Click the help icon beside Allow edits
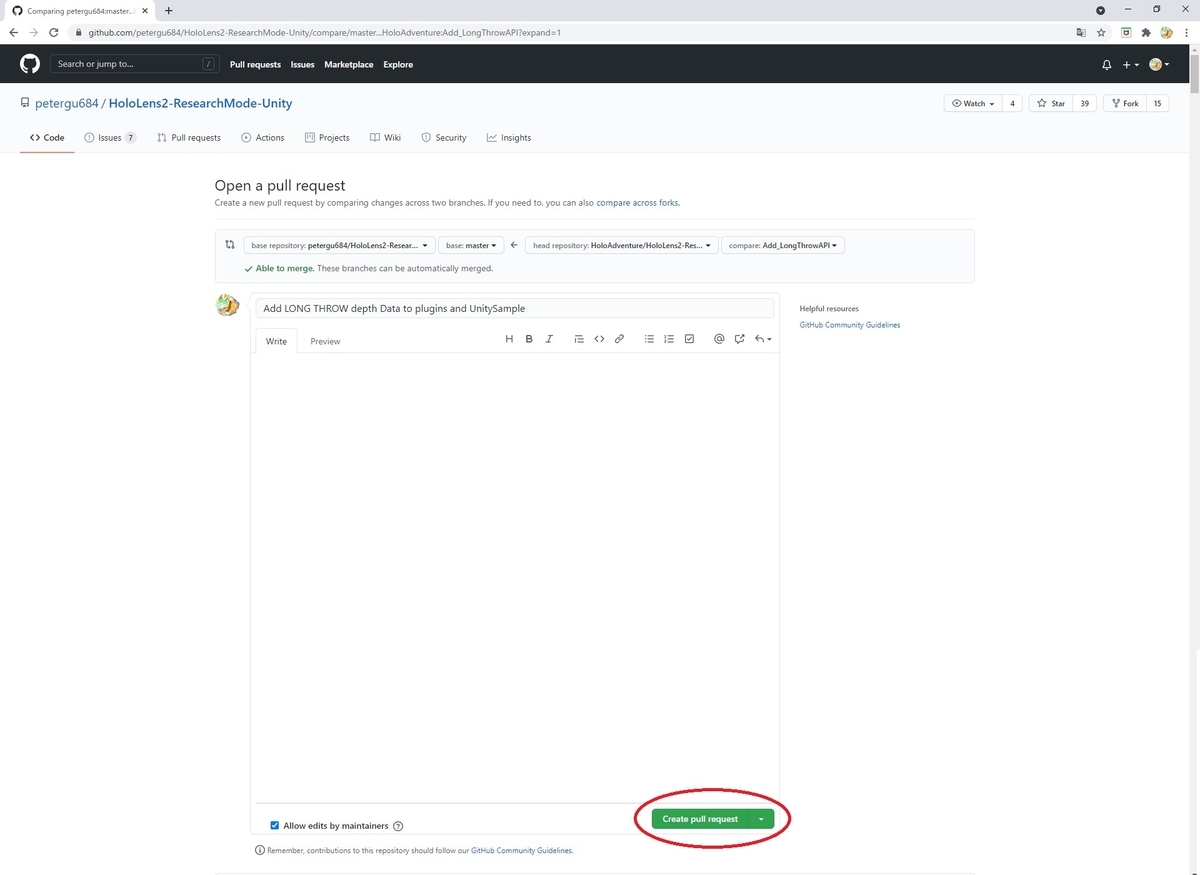The image size is (1200, 875). pos(398,826)
